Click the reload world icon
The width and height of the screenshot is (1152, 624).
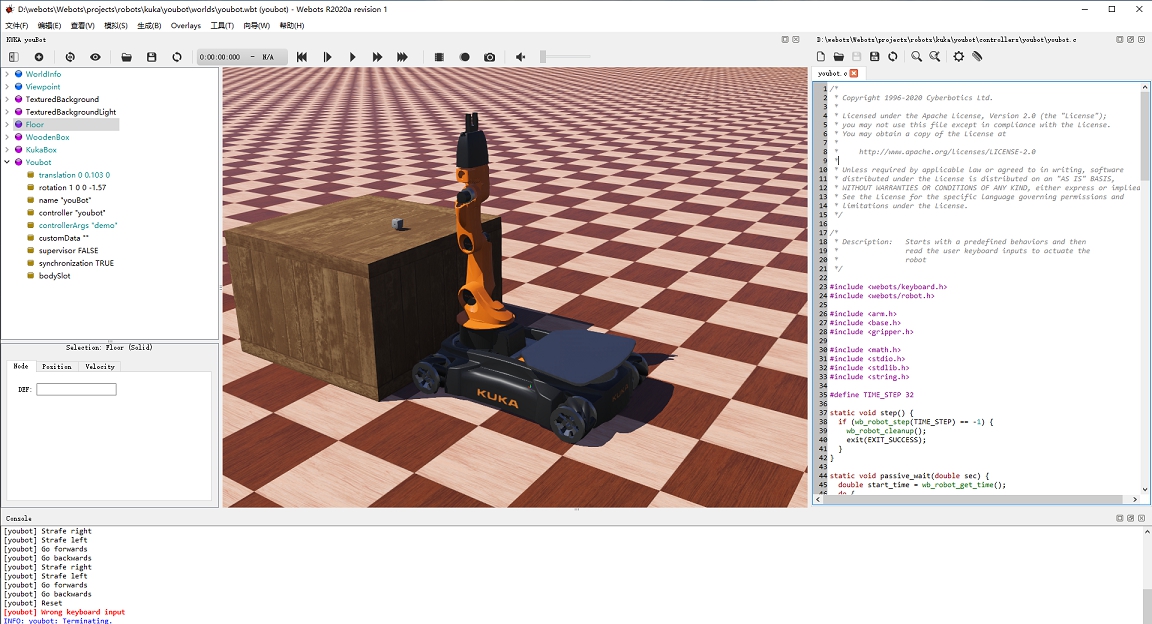pyautogui.click(x=177, y=57)
